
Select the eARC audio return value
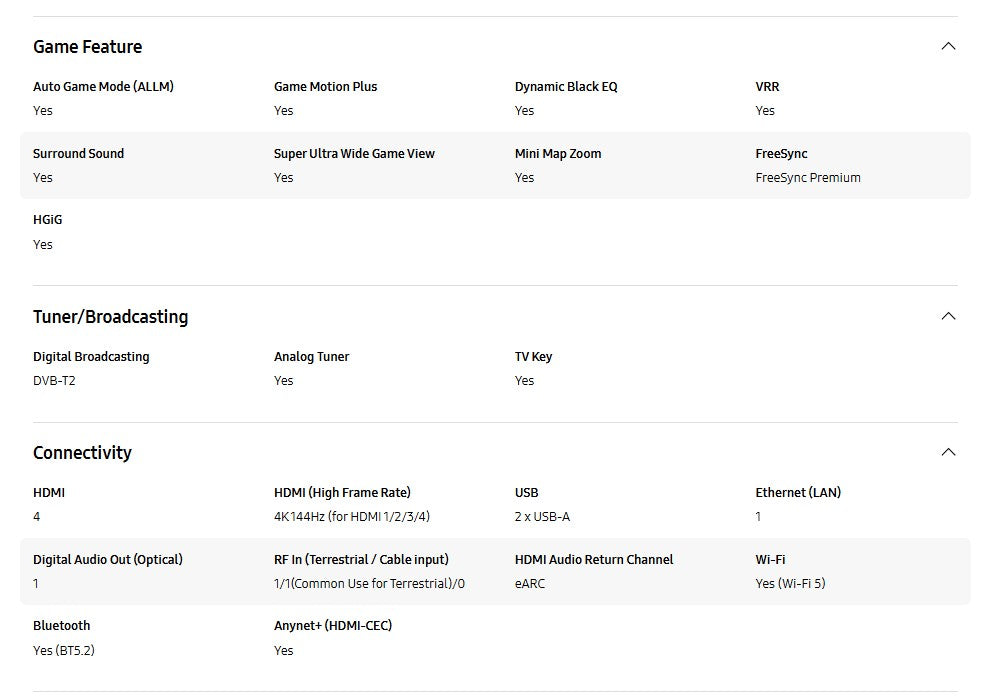[530, 584]
